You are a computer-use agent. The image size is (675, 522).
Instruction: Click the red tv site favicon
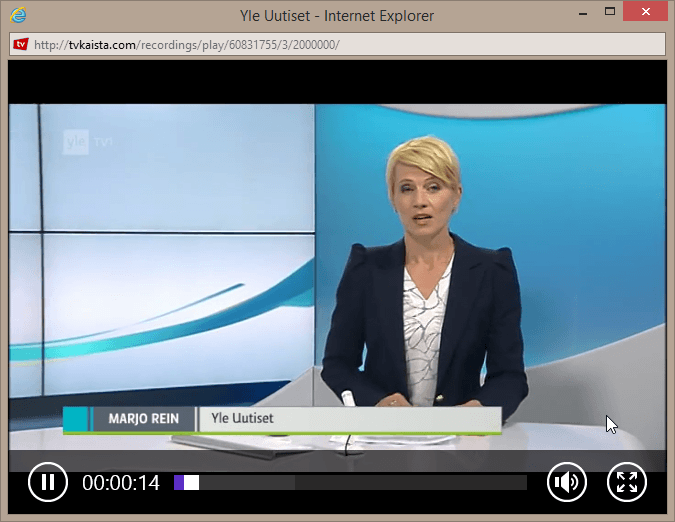[21, 44]
